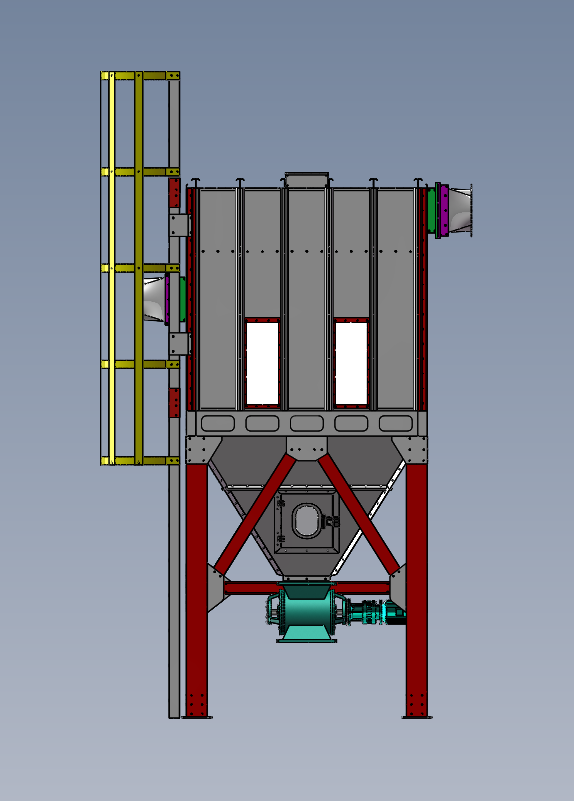574x801 pixels.
Task: Select the green flange on right outlet
Action: (x=432, y=210)
